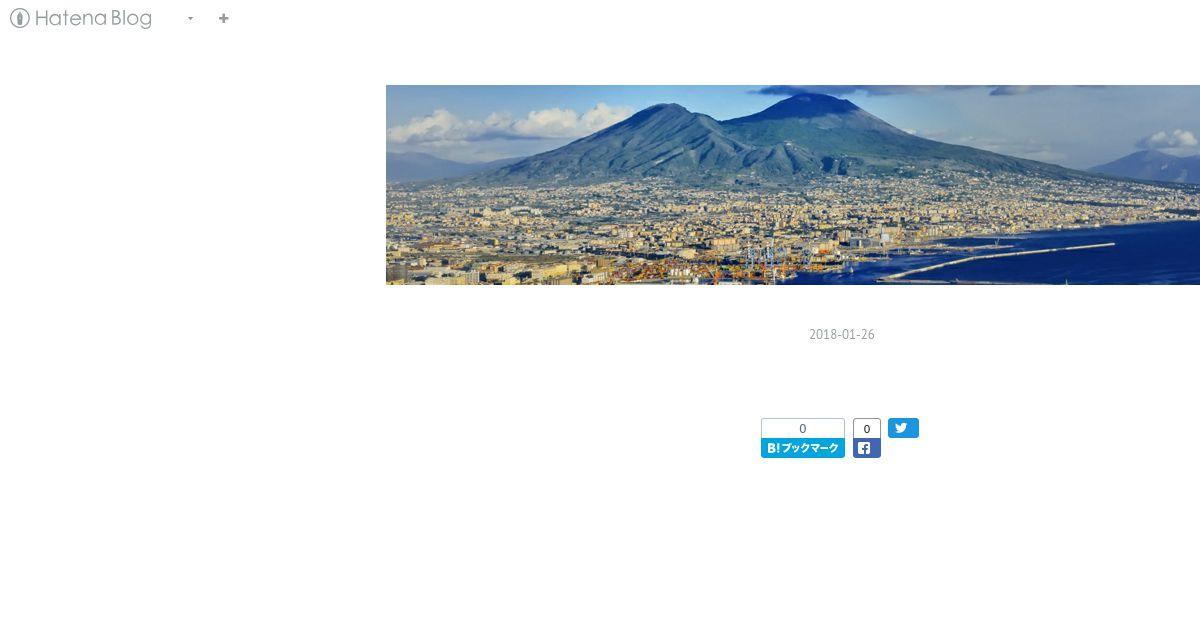Share the post via Facebook icon
The image size is (1200, 630).
[x=866, y=448]
